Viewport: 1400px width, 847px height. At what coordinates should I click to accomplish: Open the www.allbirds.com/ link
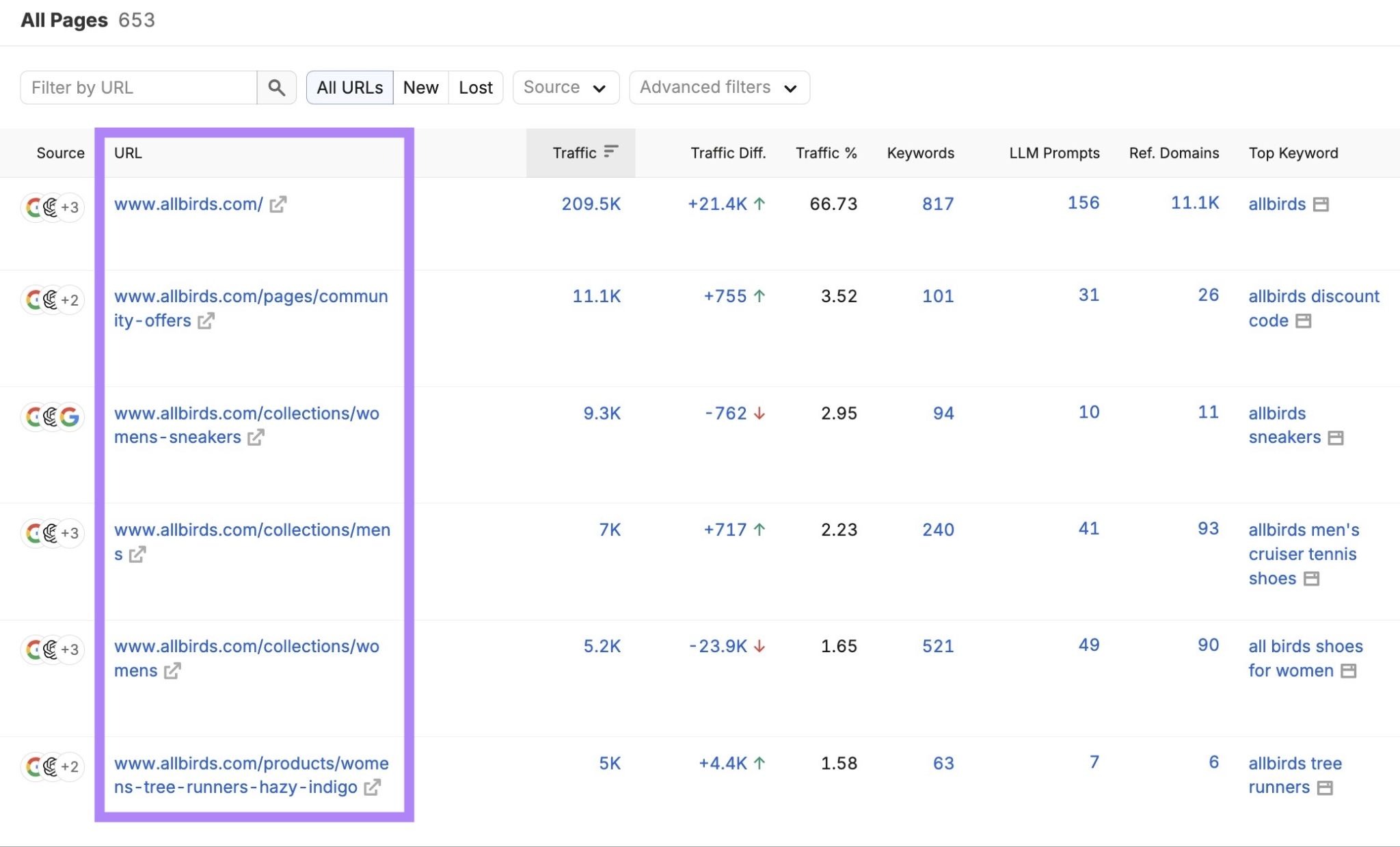pyautogui.click(x=189, y=204)
